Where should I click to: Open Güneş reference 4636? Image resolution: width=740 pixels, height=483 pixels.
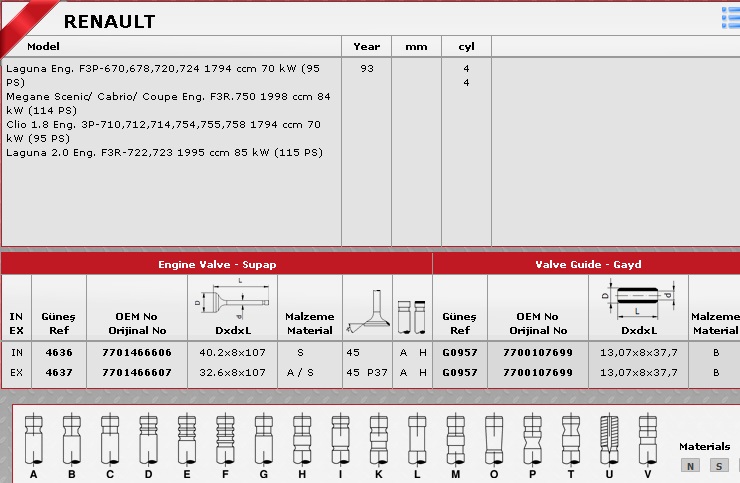click(59, 353)
